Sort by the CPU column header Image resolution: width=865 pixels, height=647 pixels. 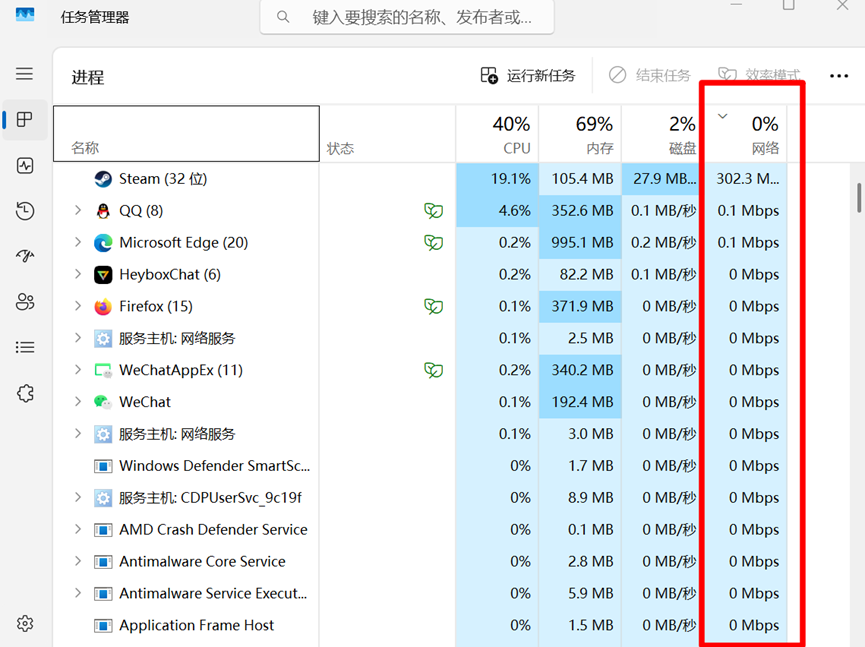coord(497,134)
